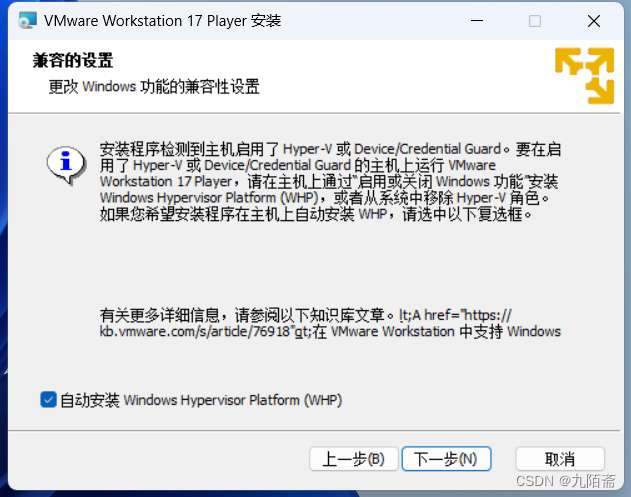Viewport: 631px width, 497px height.
Task: Click the Hyper-V detection description paragraph
Action: pyautogui.click(x=330, y=181)
